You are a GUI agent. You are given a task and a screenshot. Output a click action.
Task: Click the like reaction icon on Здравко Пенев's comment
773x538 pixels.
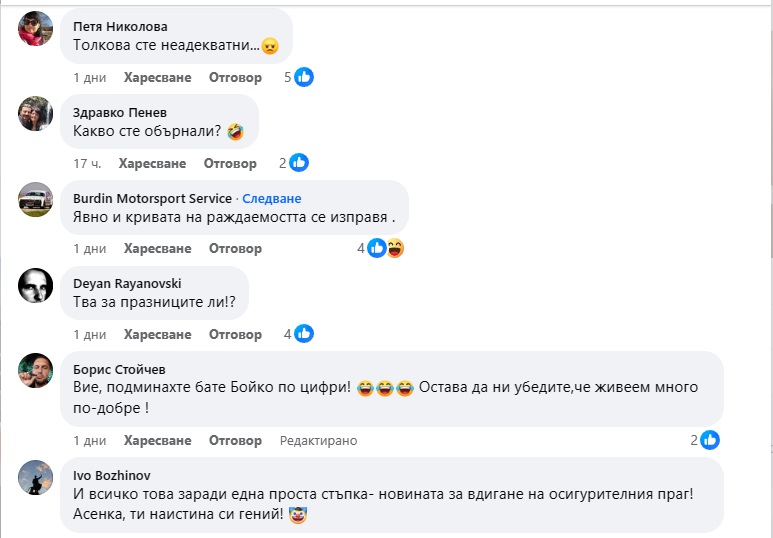[x=298, y=163]
